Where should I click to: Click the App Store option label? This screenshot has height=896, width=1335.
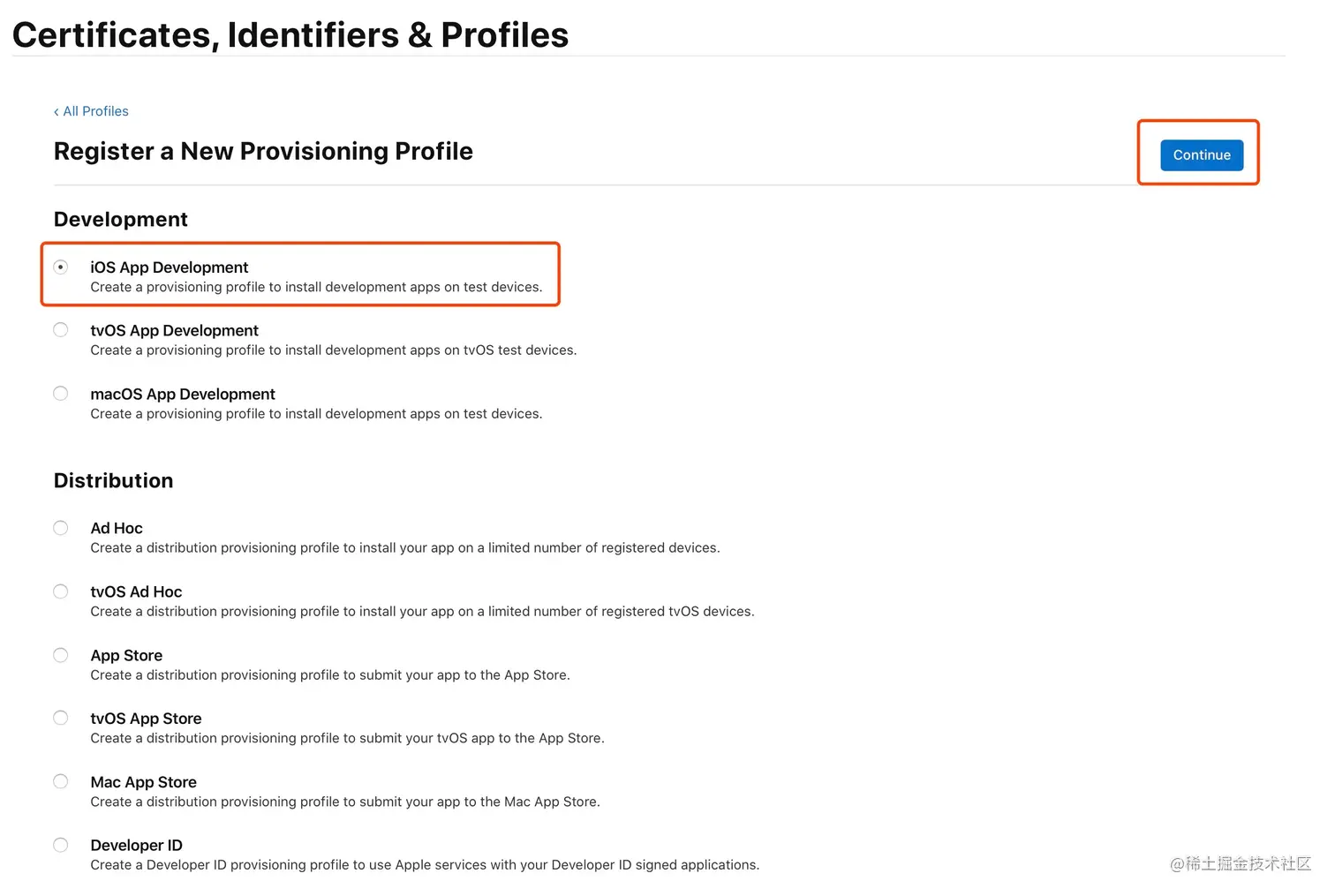pos(126,656)
